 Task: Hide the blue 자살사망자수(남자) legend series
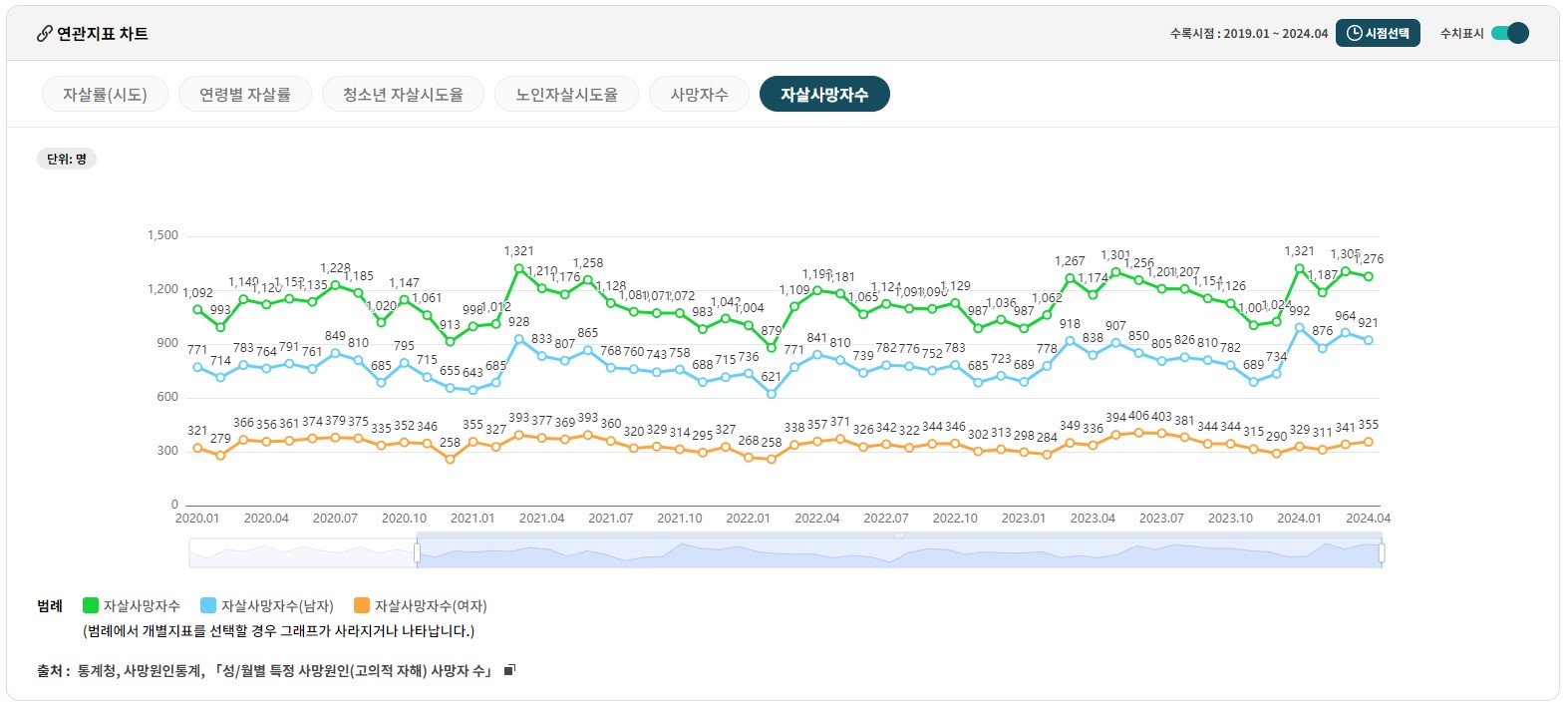(267, 605)
